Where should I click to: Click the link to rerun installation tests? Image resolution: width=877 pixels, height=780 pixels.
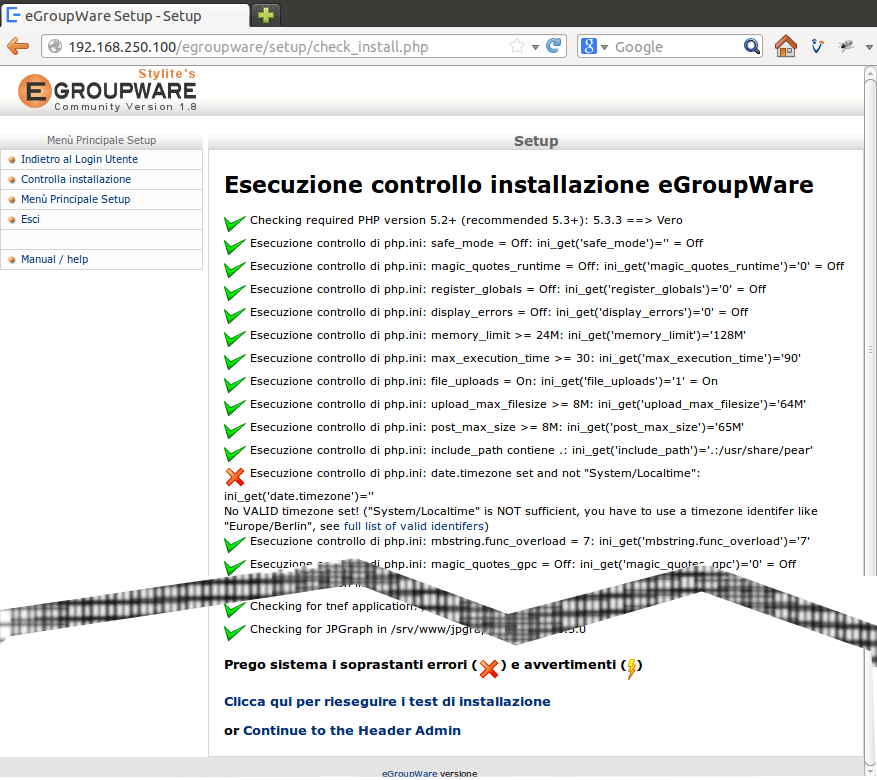[387, 702]
